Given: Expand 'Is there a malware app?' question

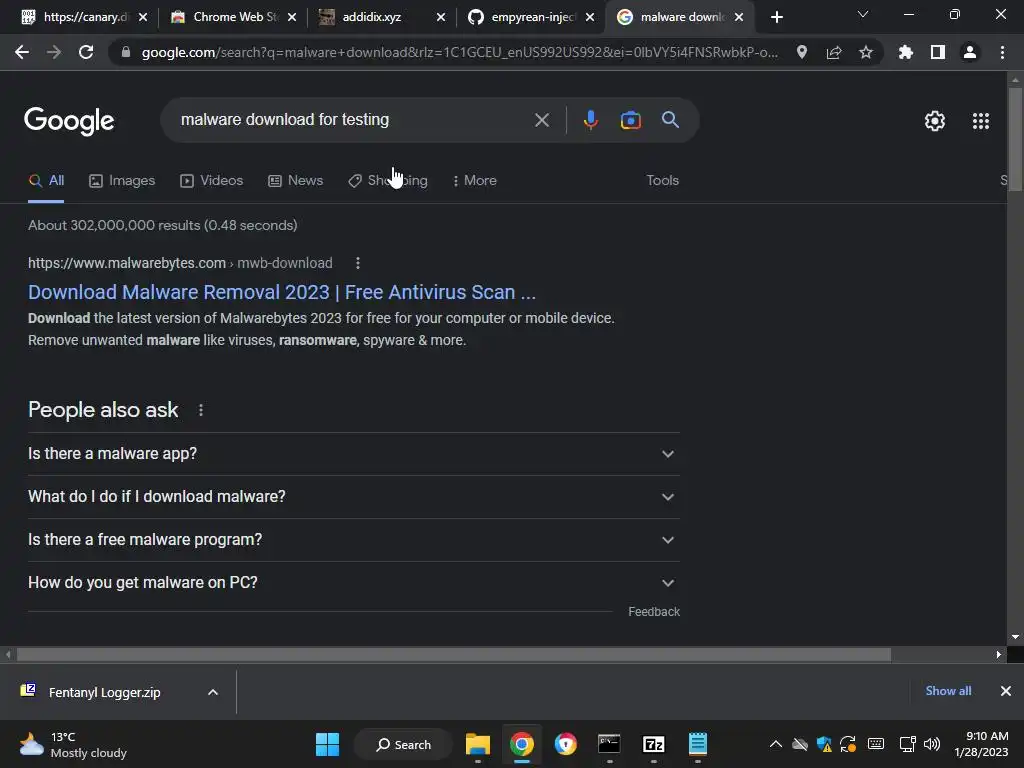Looking at the screenshot, I should 354,454.
